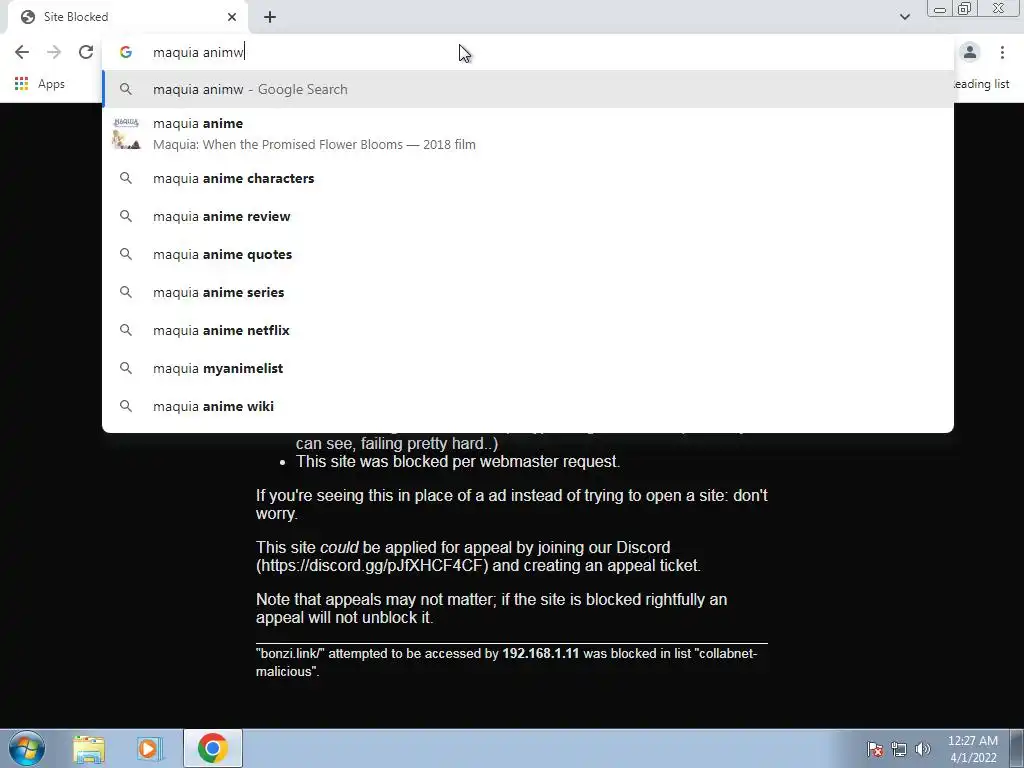The width and height of the screenshot is (1024, 768).
Task: Open the Windows Start orb
Action: [27, 748]
